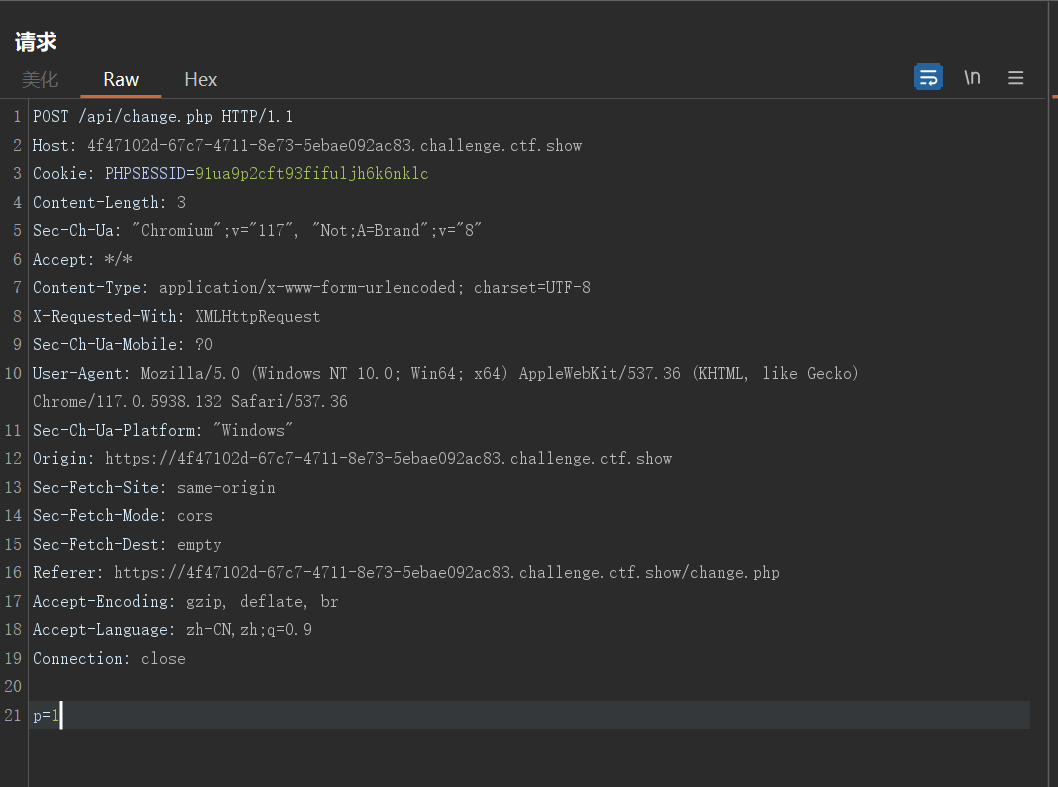Click the POST /api/change.php request line

click(163, 117)
